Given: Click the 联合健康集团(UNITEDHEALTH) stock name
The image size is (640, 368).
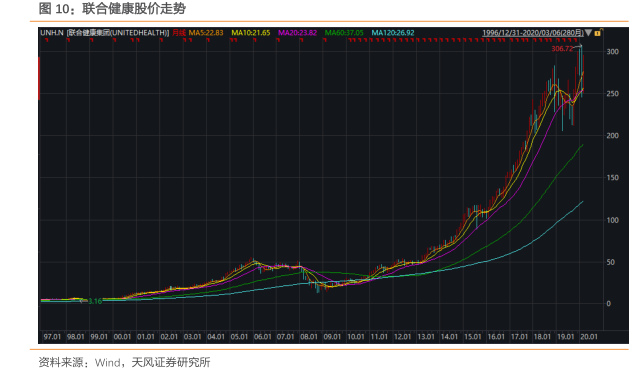Looking at the screenshot, I should (x=118, y=33).
